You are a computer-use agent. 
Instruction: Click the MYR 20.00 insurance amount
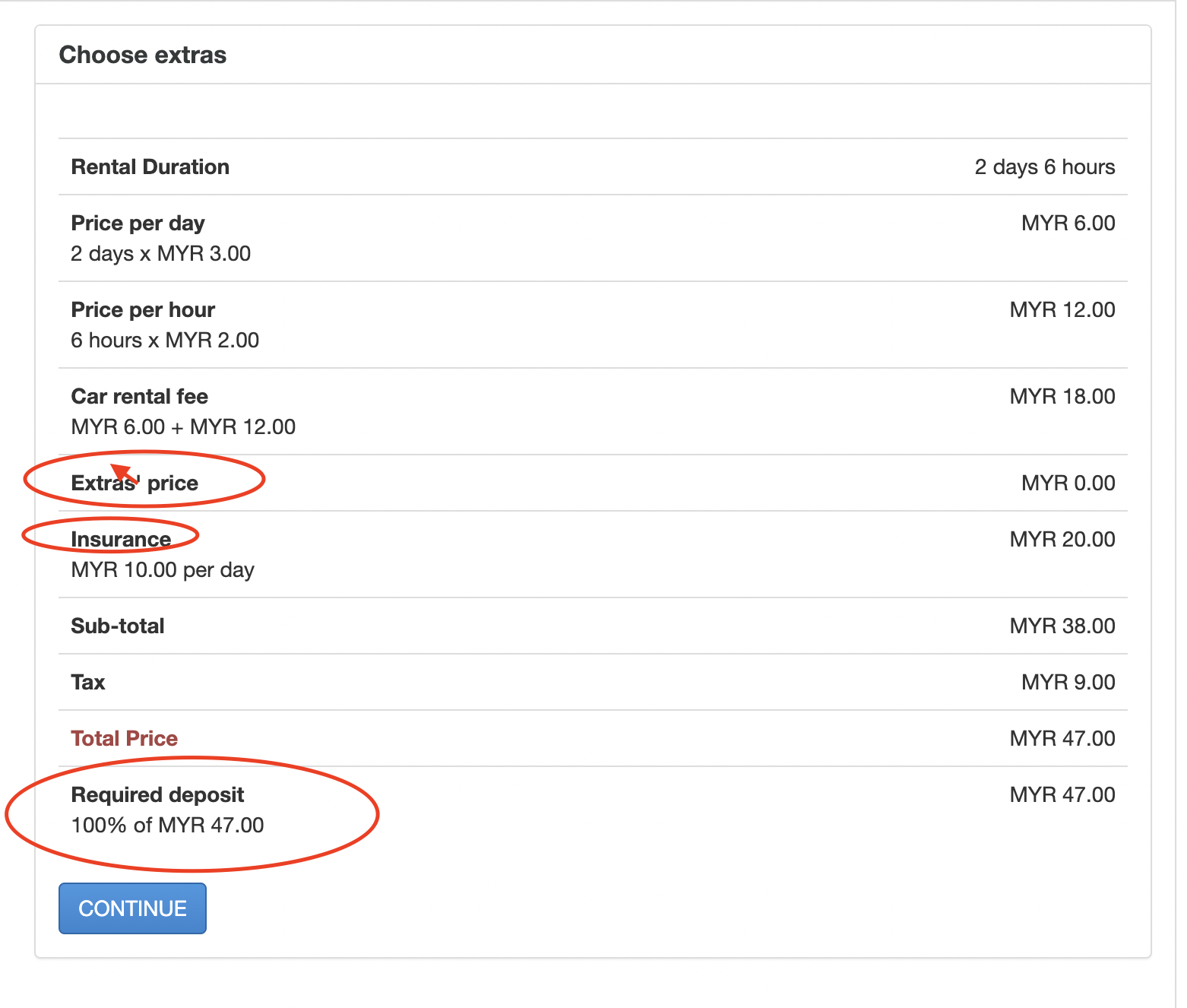[x=1062, y=539]
